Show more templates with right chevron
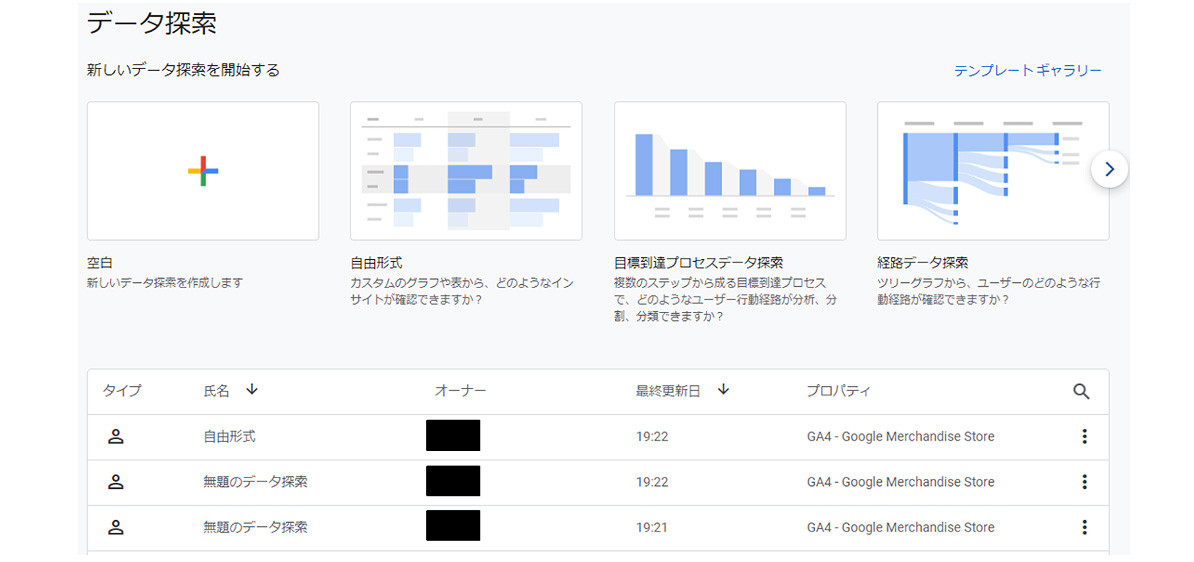This screenshot has height=562, width=1194. coord(1109,169)
